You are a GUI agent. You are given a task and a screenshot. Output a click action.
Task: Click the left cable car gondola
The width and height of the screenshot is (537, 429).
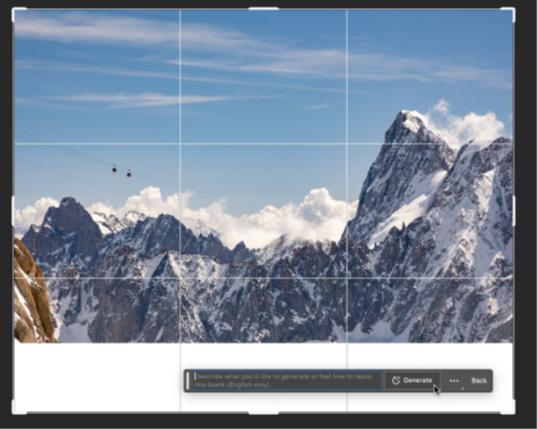click(114, 169)
